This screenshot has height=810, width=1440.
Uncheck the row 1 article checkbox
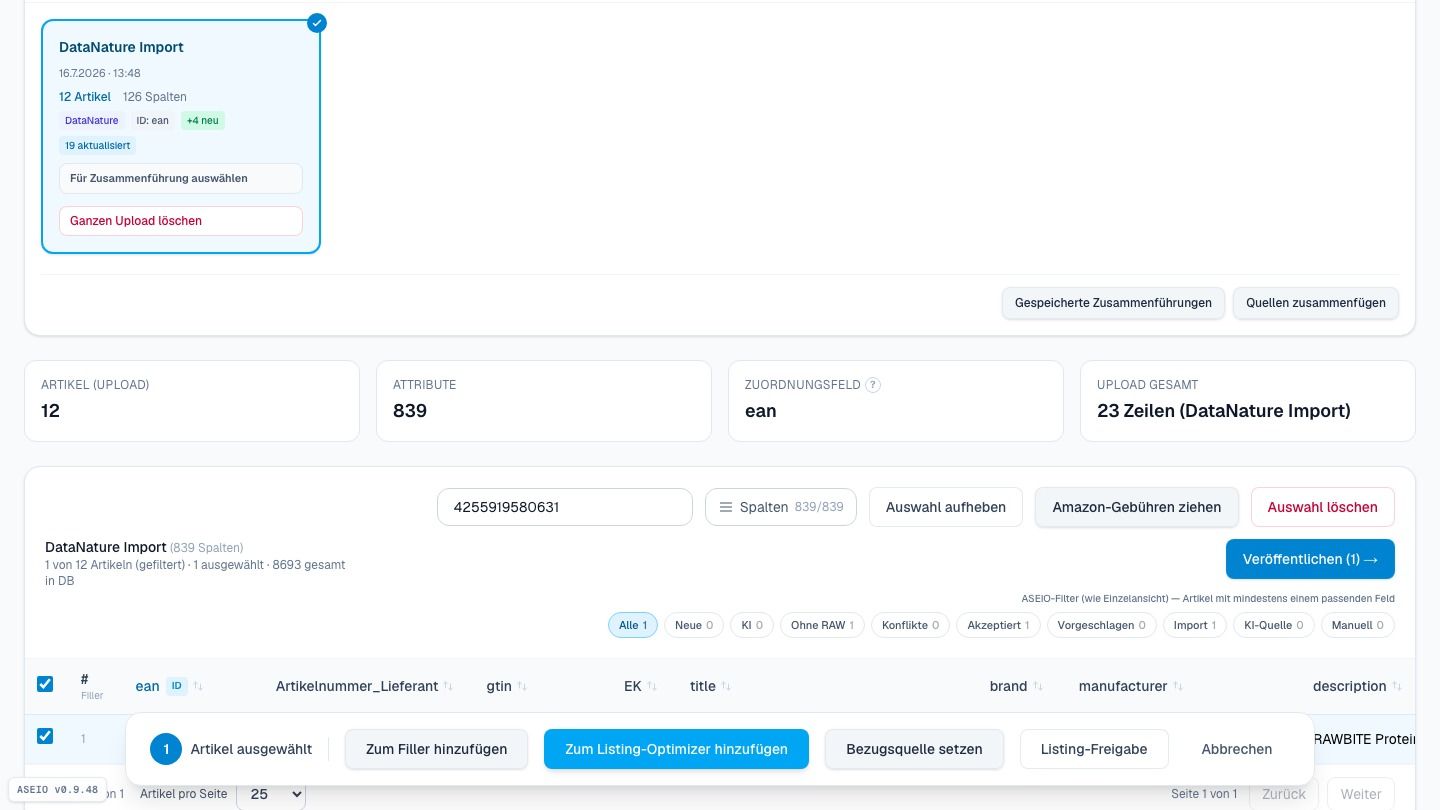click(x=45, y=736)
